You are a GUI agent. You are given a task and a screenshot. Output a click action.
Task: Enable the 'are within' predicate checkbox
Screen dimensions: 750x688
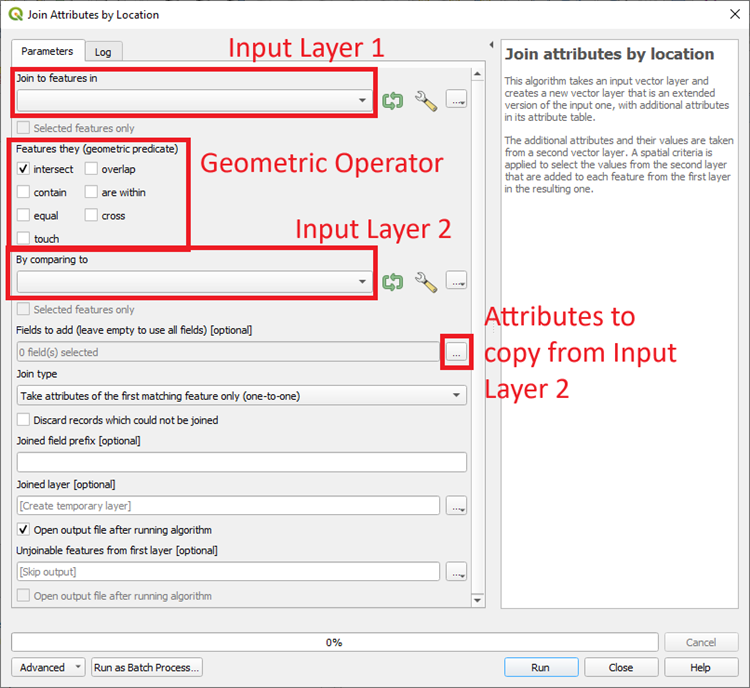pos(92,193)
